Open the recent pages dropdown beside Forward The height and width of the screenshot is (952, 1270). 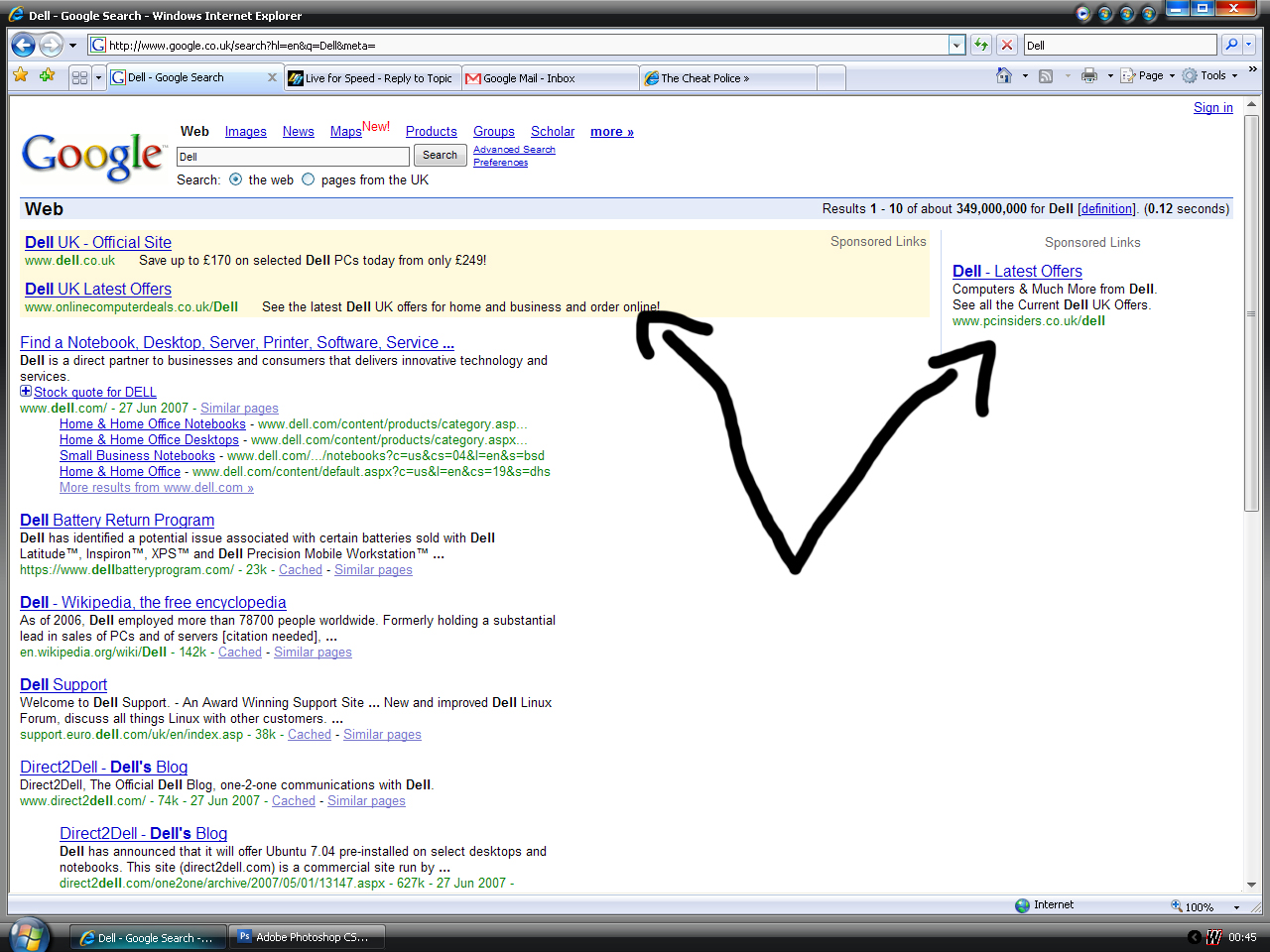pyautogui.click(x=72, y=46)
